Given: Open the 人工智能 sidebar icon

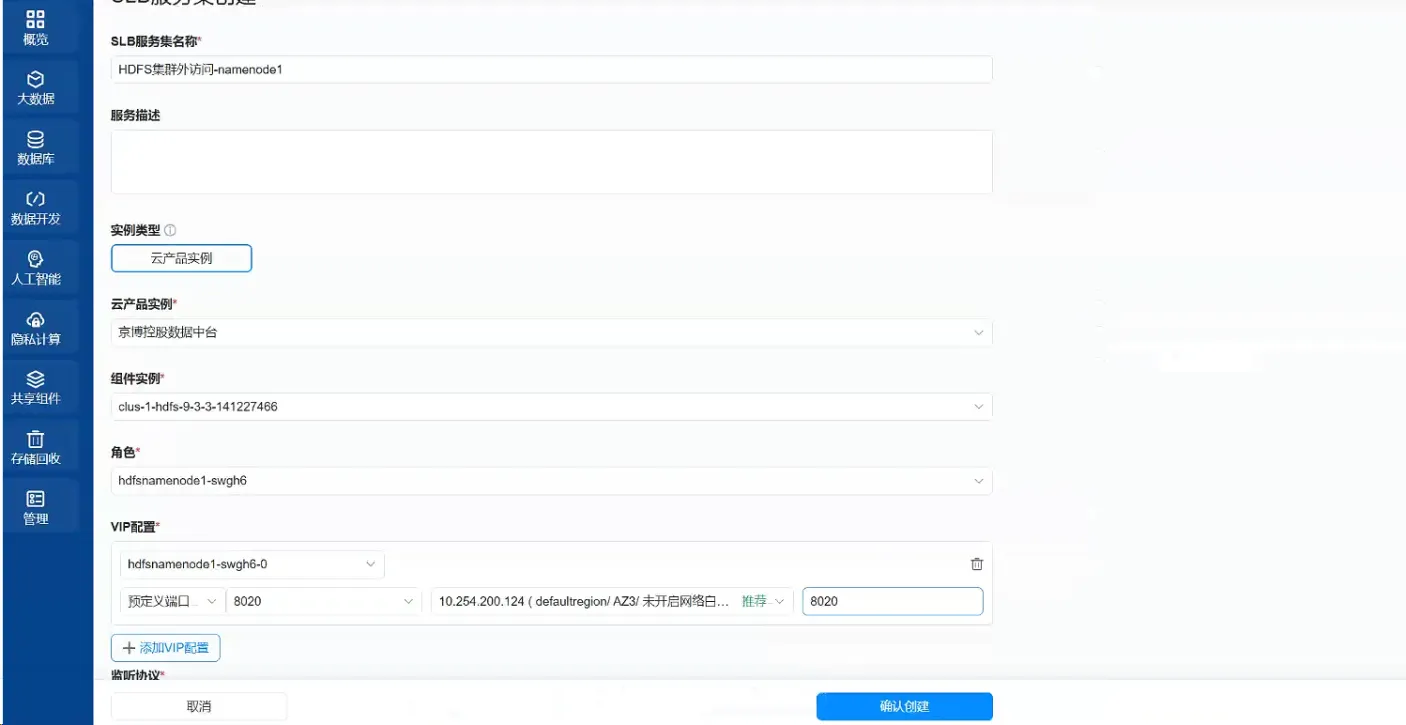Looking at the screenshot, I should (35, 267).
